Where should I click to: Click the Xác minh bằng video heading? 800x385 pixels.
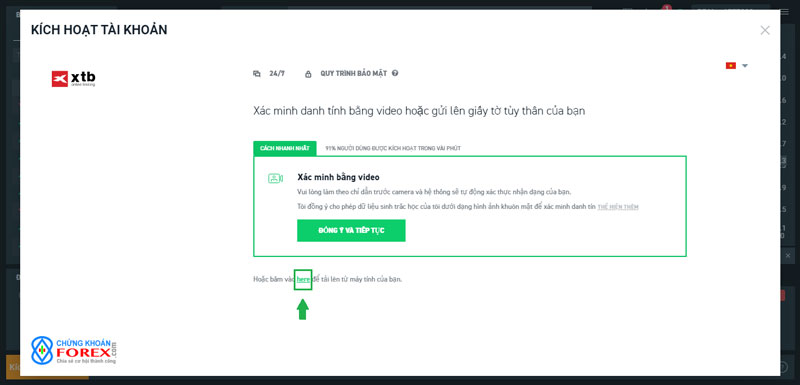click(x=338, y=177)
